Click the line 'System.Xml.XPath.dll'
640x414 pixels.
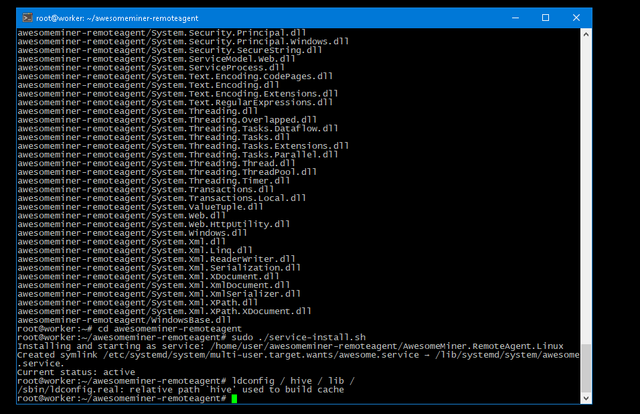coord(138,303)
